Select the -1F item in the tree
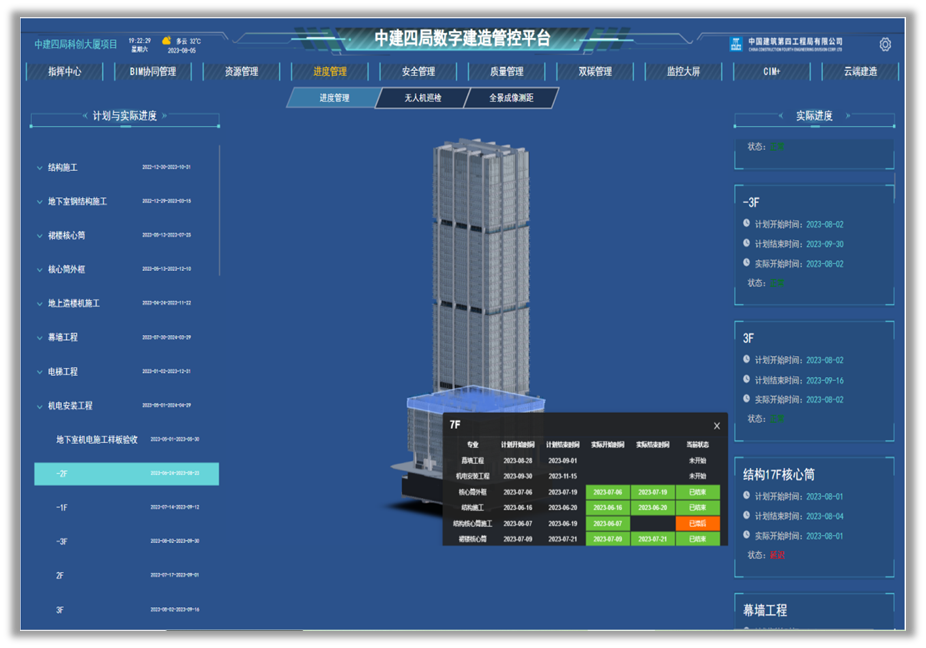This screenshot has width=926, height=648. coord(62,508)
